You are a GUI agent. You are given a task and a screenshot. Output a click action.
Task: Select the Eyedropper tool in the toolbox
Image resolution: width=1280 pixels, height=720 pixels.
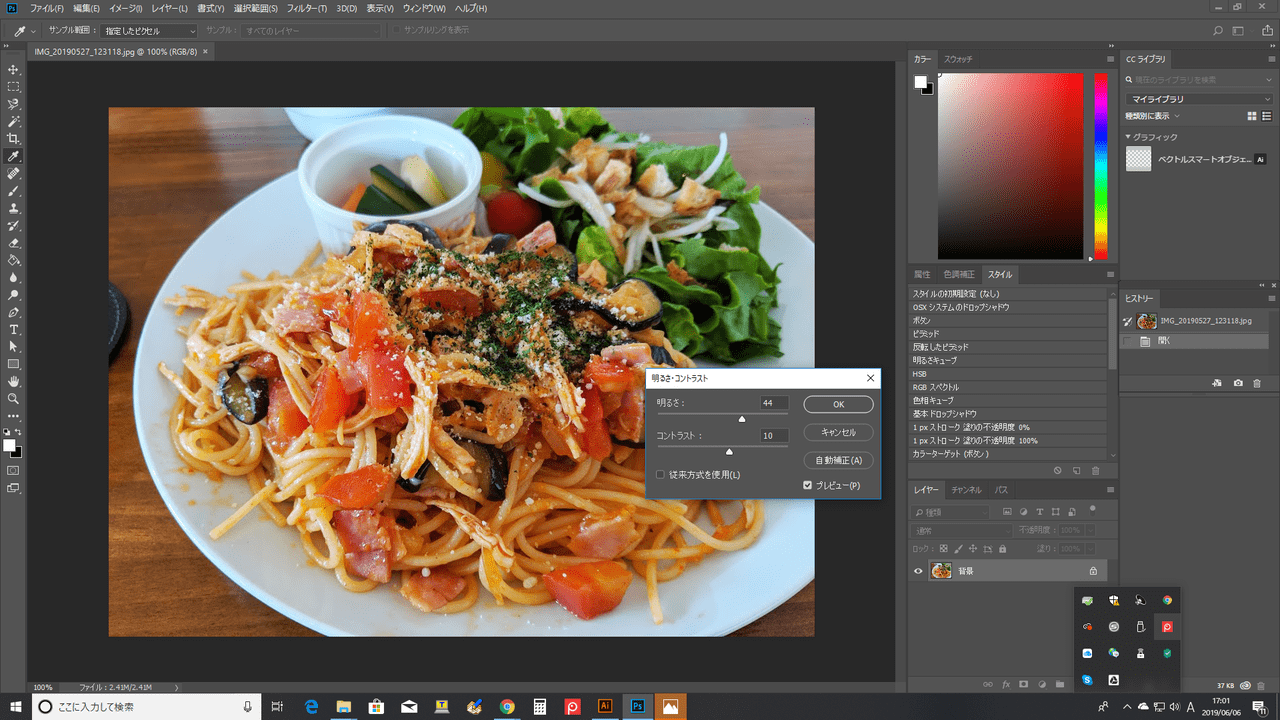14,157
